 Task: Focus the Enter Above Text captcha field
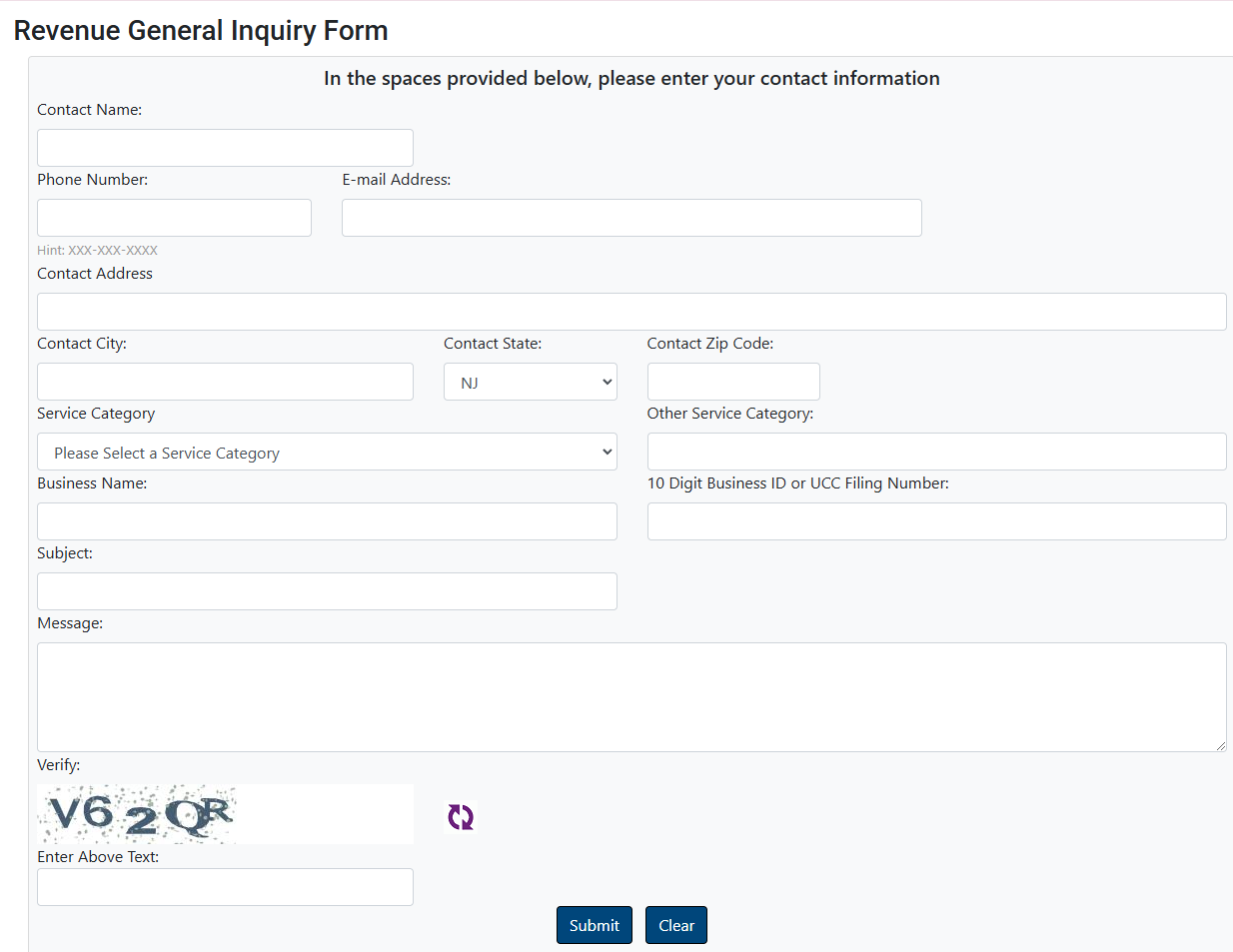[225, 887]
